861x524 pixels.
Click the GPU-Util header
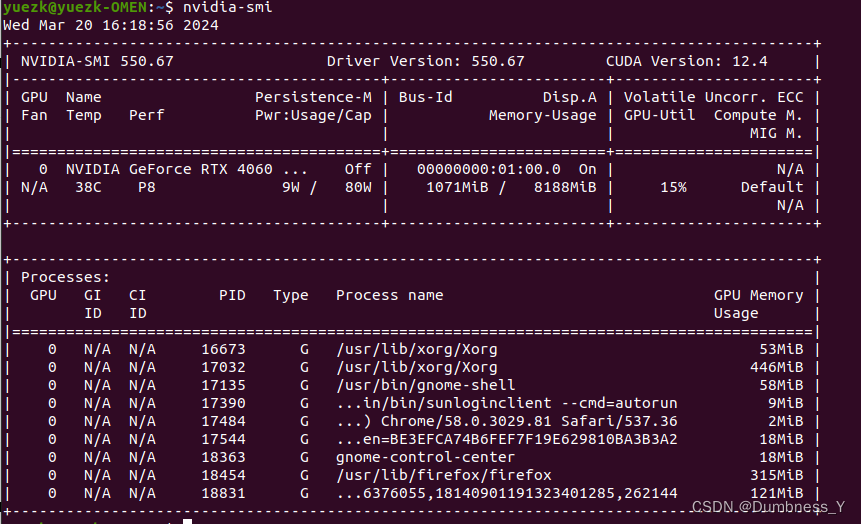pos(659,115)
